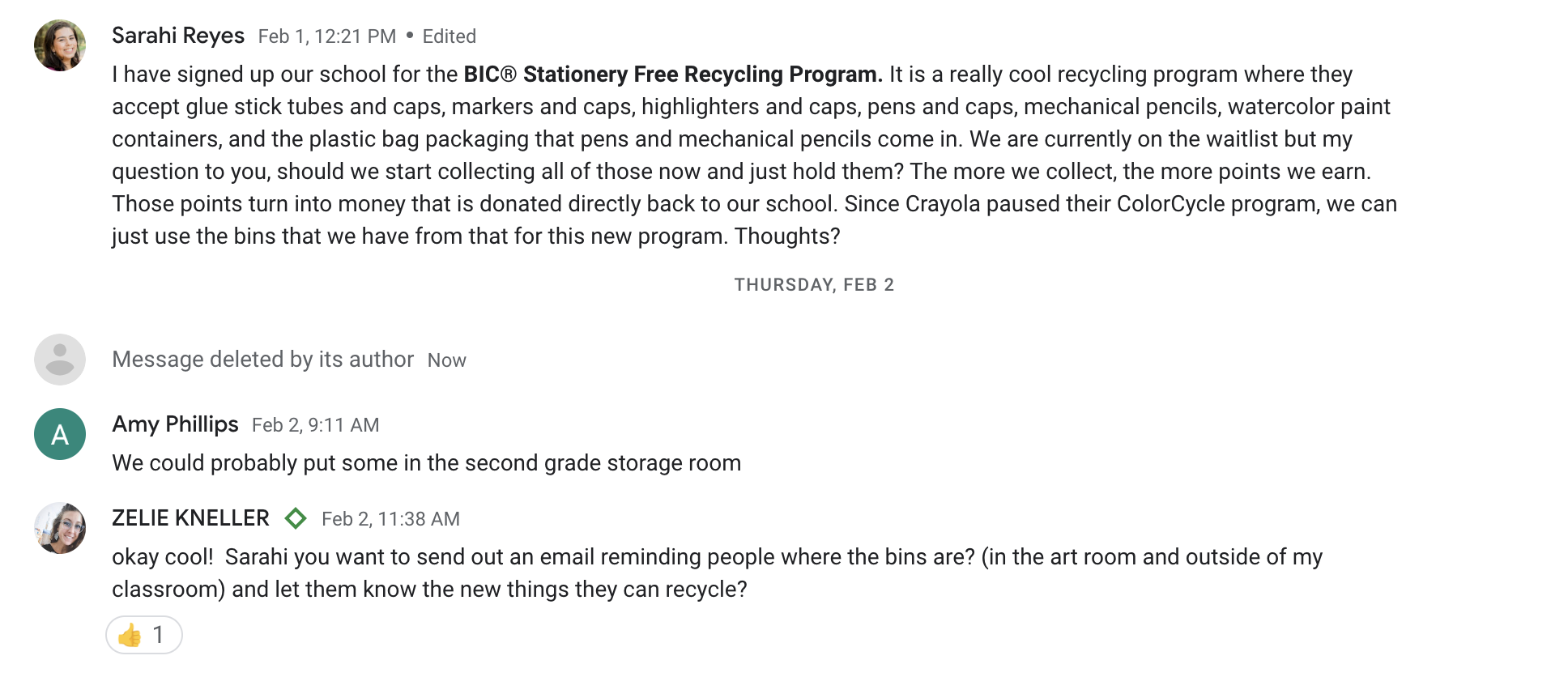Viewport: 1568px width, 677px height.
Task: Click the ZELIE KNELLER sender name
Action: click(x=190, y=518)
